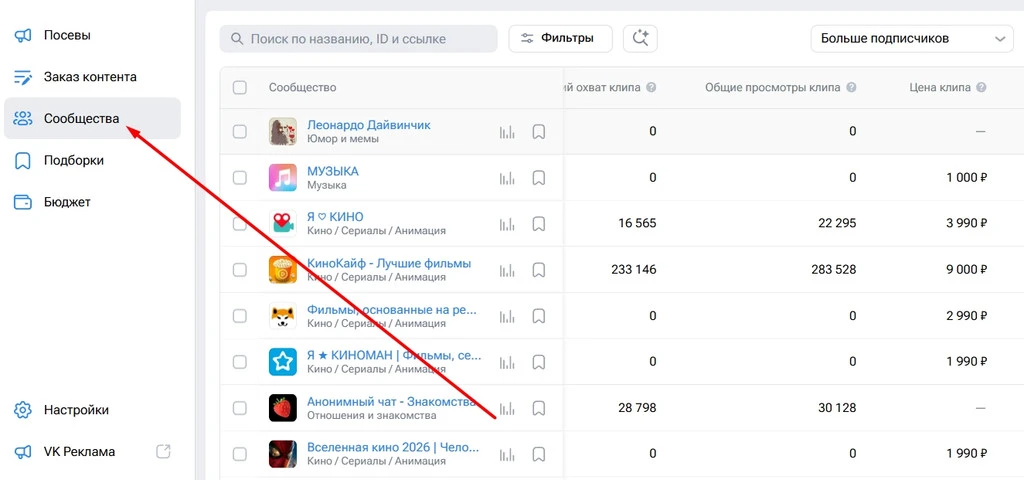Open statistics icon for Вселенная кино 2026

(507, 454)
